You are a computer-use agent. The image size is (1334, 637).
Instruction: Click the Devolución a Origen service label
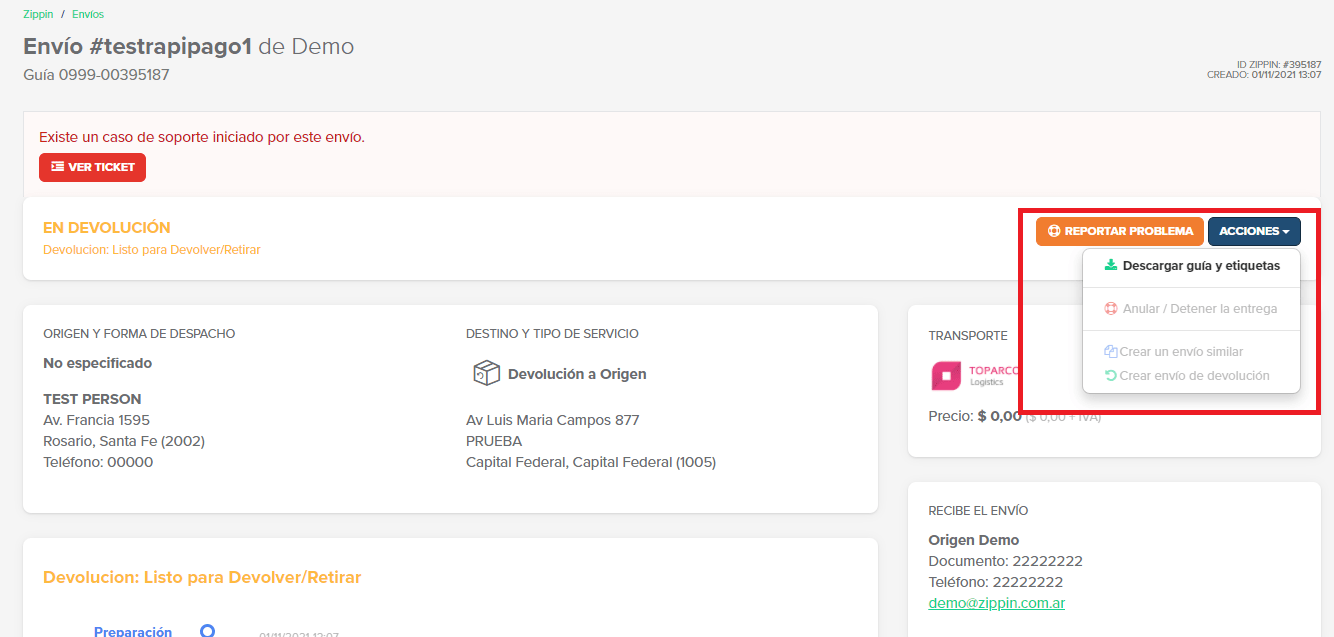577,374
